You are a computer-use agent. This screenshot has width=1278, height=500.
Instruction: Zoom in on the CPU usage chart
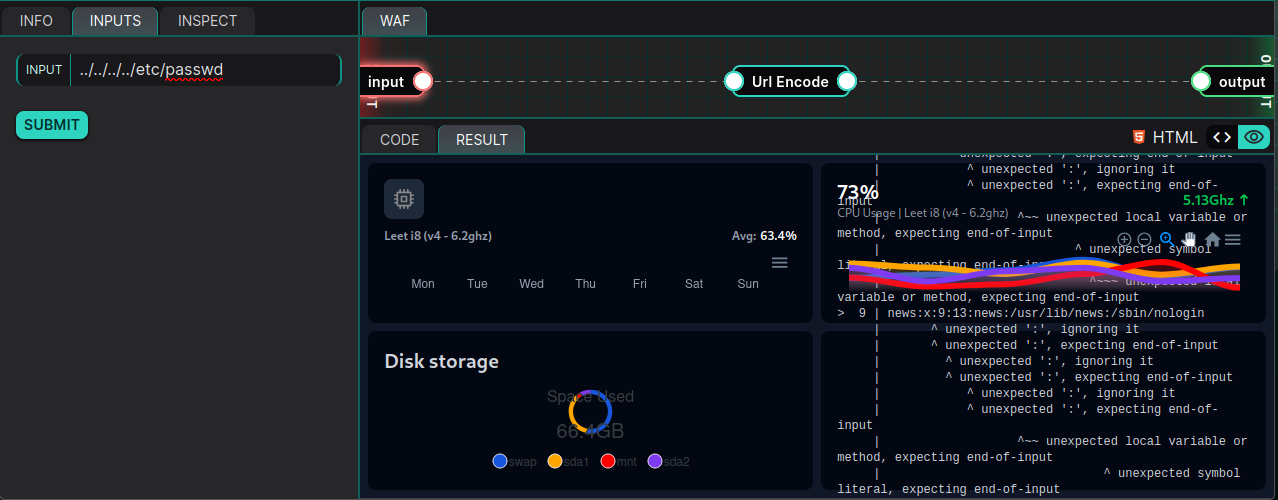[x=1124, y=240]
